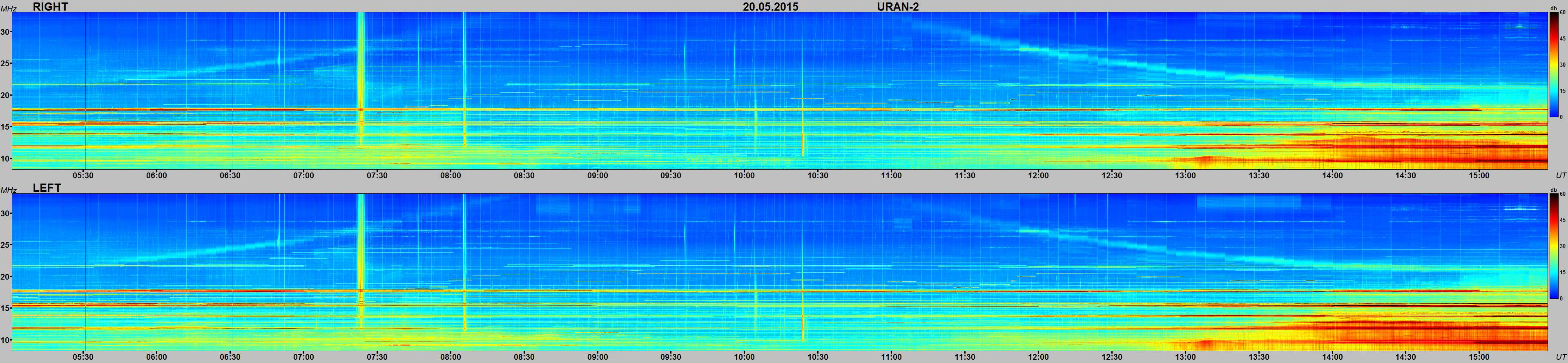
Task: Click the 13:30 time tick under LEFT panel
Action: click(1259, 357)
